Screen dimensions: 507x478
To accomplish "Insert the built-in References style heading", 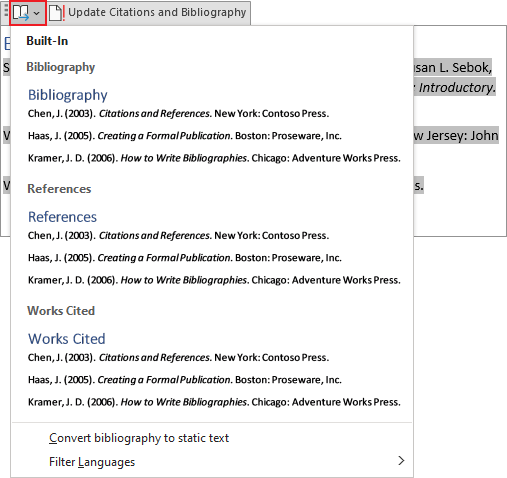I will point(62,217).
